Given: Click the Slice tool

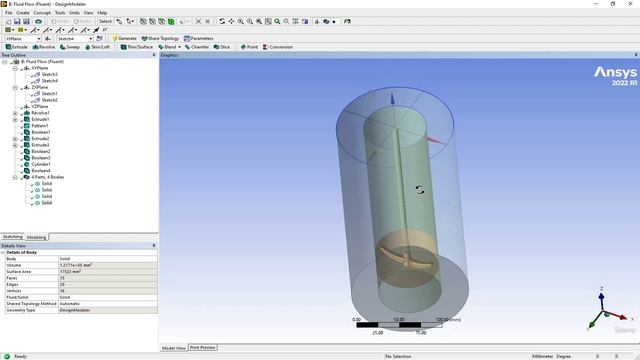Looking at the screenshot, I should [x=222, y=47].
